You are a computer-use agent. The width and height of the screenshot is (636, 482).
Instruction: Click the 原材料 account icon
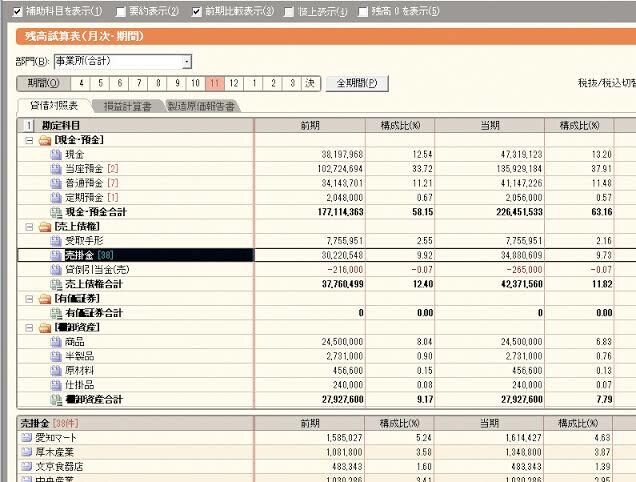[x=56, y=371]
